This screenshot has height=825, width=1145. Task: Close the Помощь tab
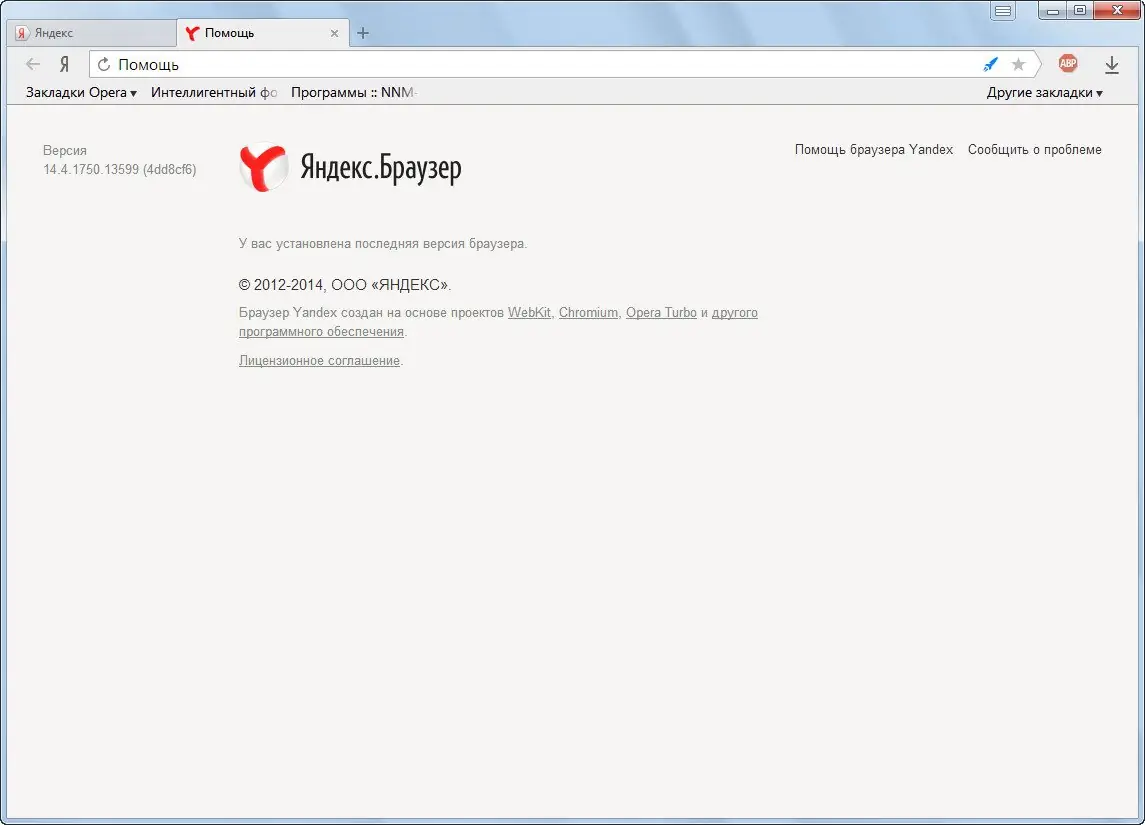pyautogui.click(x=334, y=33)
